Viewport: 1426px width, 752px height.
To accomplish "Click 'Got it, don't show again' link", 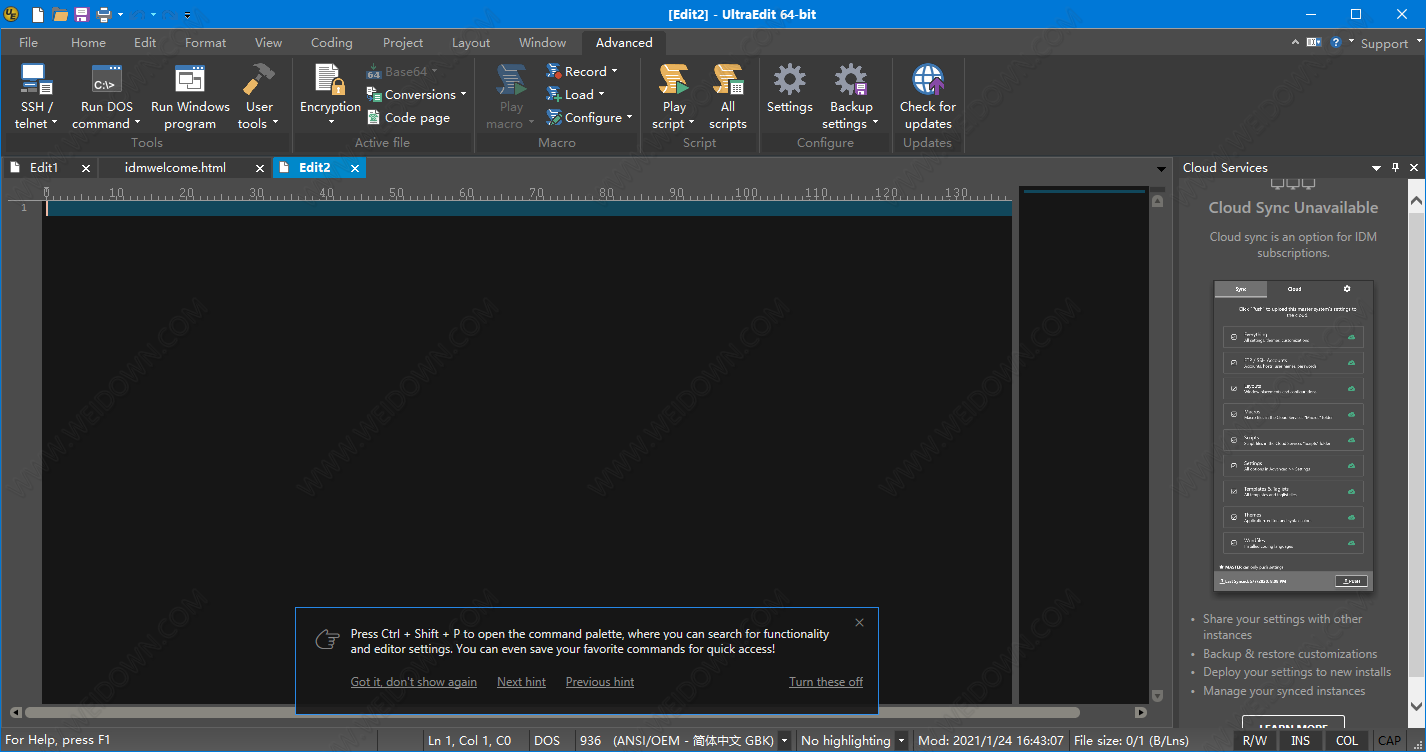I will click(413, 682).
